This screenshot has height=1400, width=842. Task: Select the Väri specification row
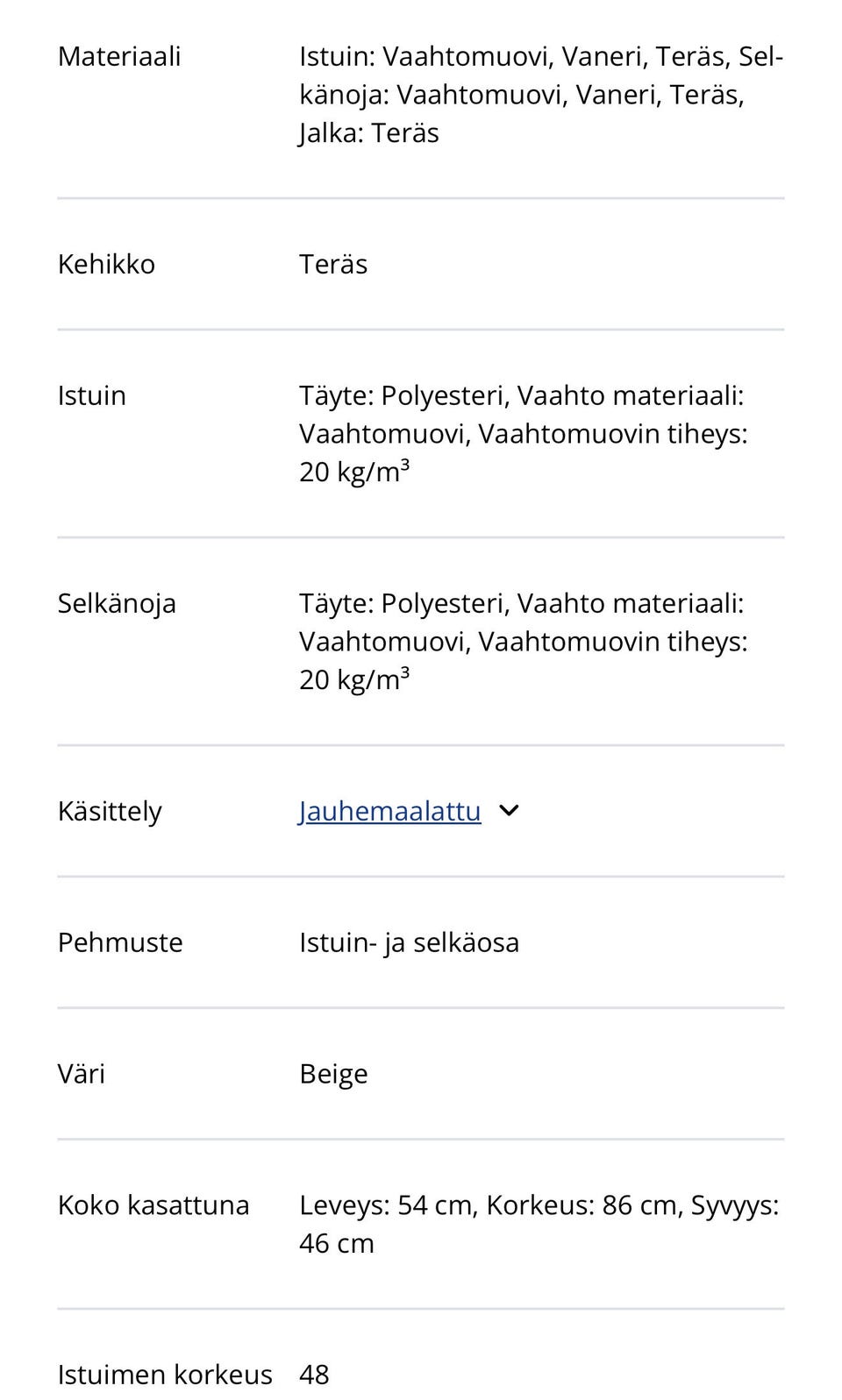(x=81, y=1073)
